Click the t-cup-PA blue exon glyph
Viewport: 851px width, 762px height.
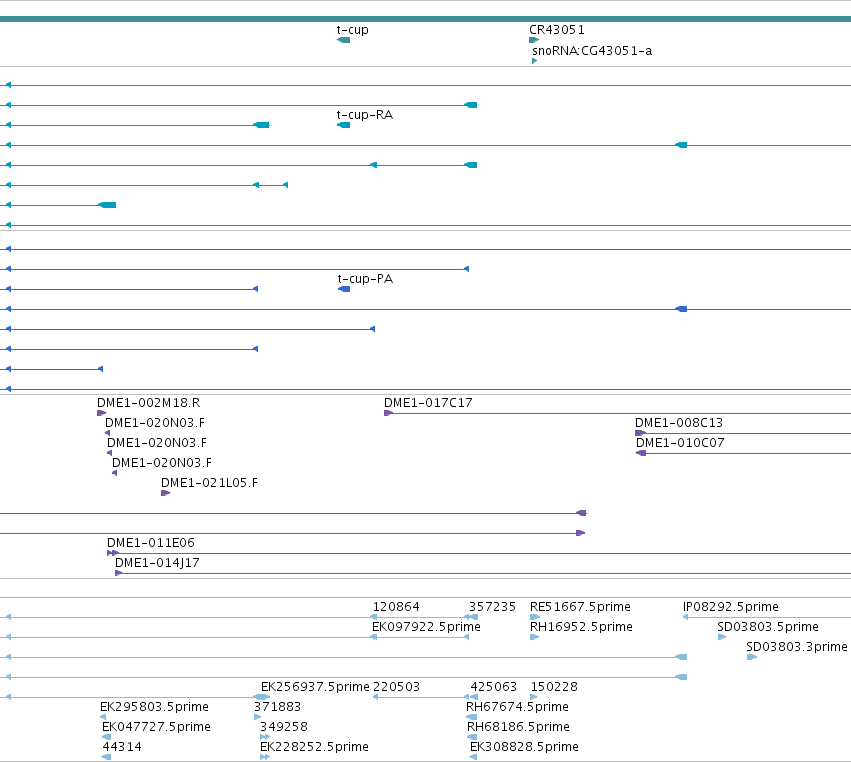(344, 289)
